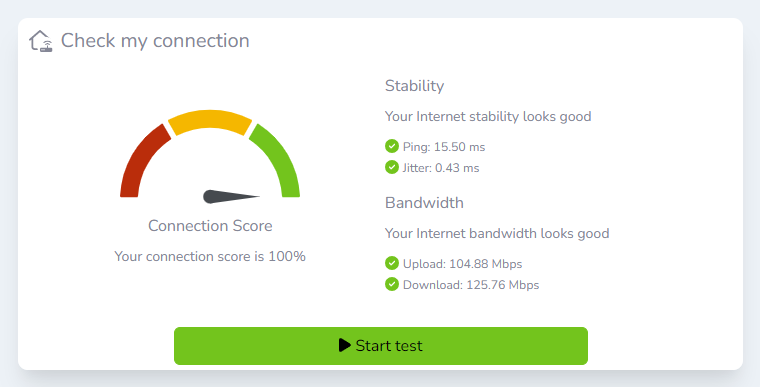Click the Check my connection title

click(155, 41)
